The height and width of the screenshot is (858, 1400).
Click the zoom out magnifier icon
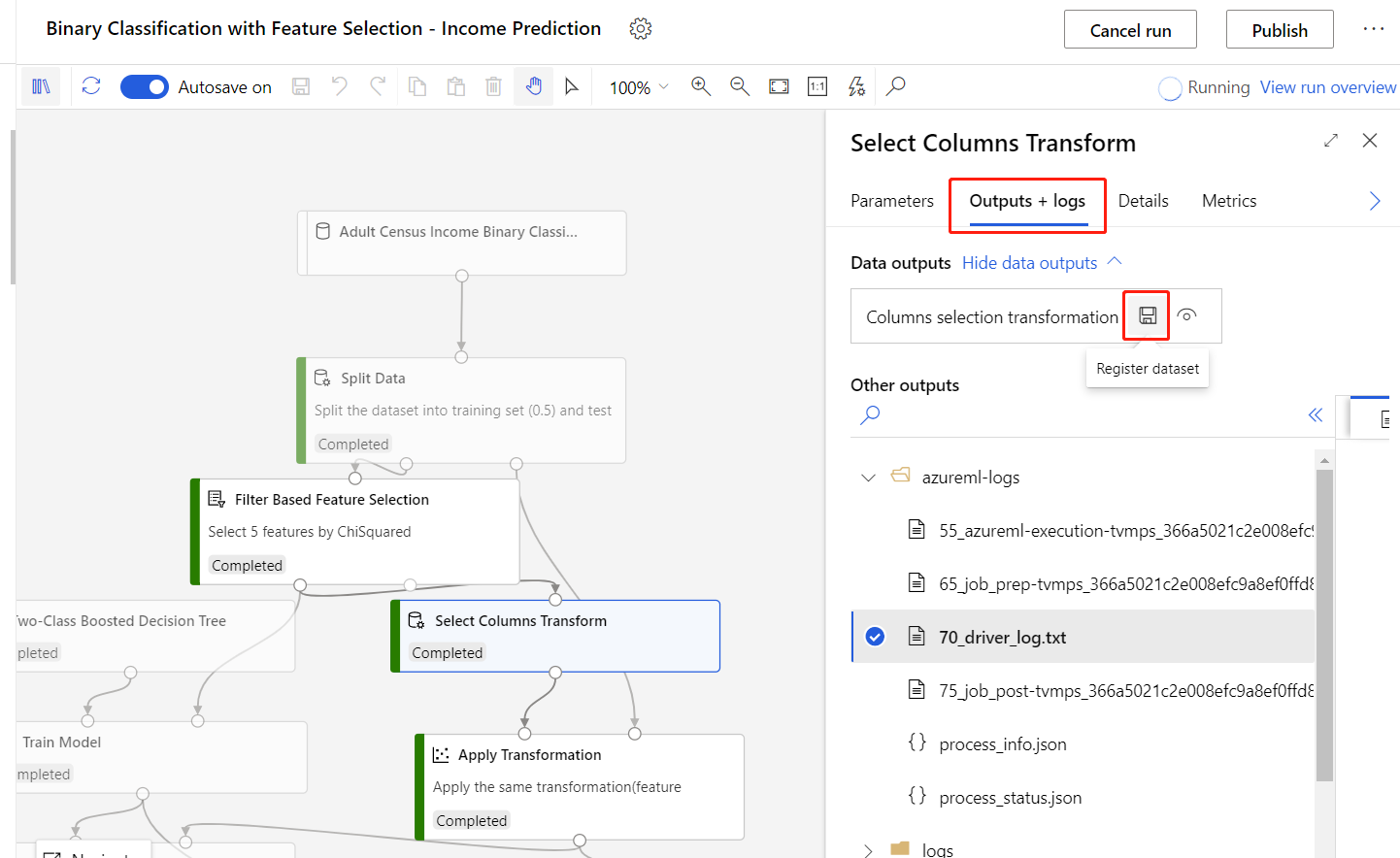(740, 86)
